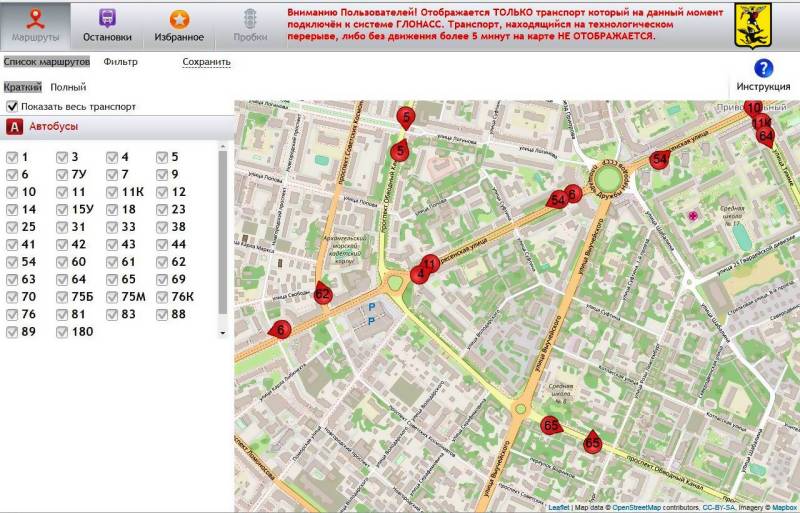800x513 pixels.
Task: Switch to Полный list view
Action: [68, 87]
